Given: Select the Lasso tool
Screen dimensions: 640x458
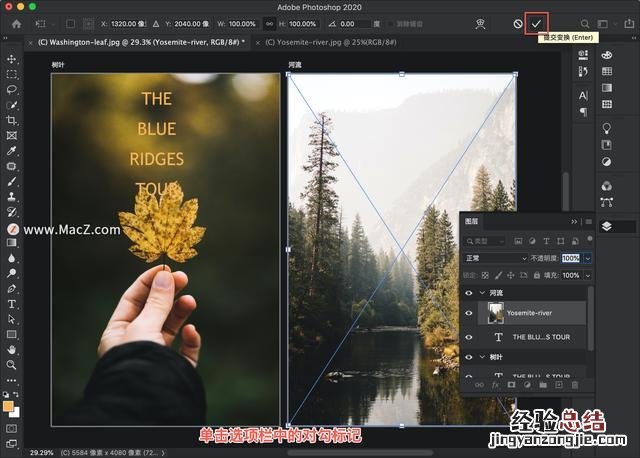Looking at the screenshot, I should [11, 89].
